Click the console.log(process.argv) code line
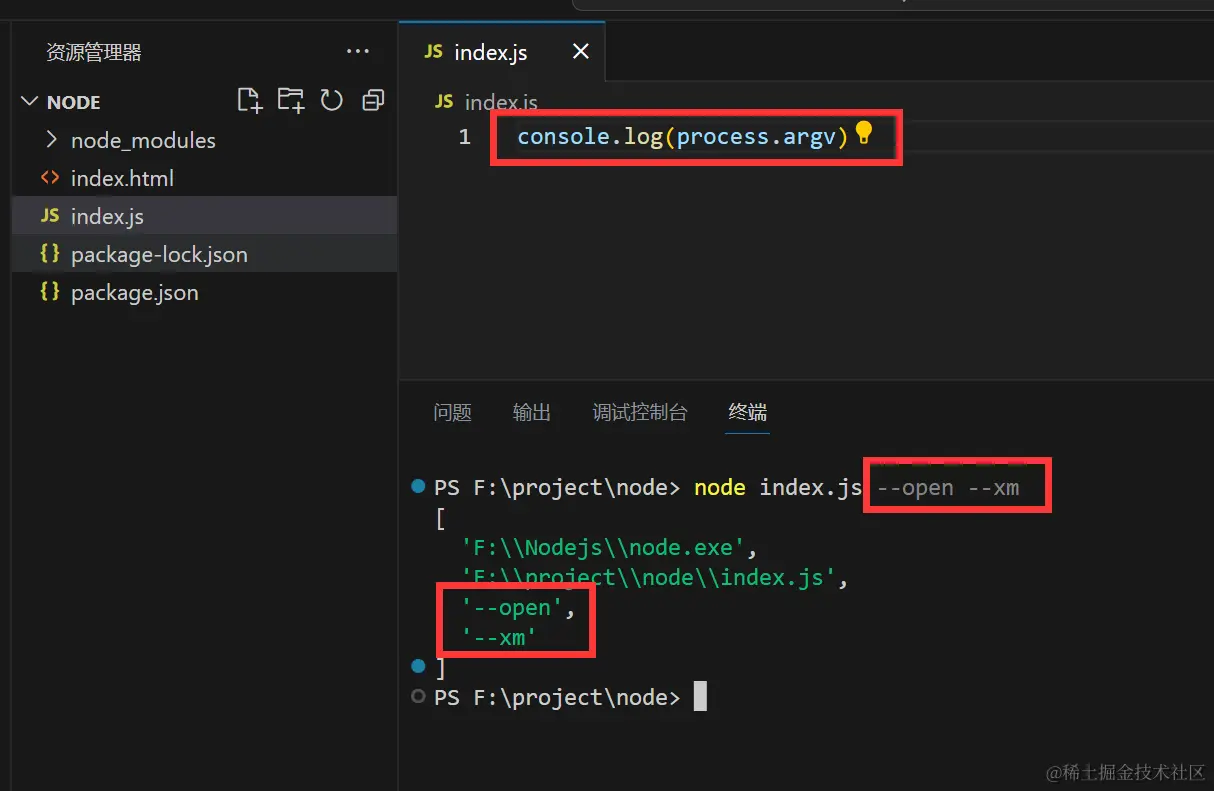Viewport: 1214px width, 791px height. [x=682, y=136]
